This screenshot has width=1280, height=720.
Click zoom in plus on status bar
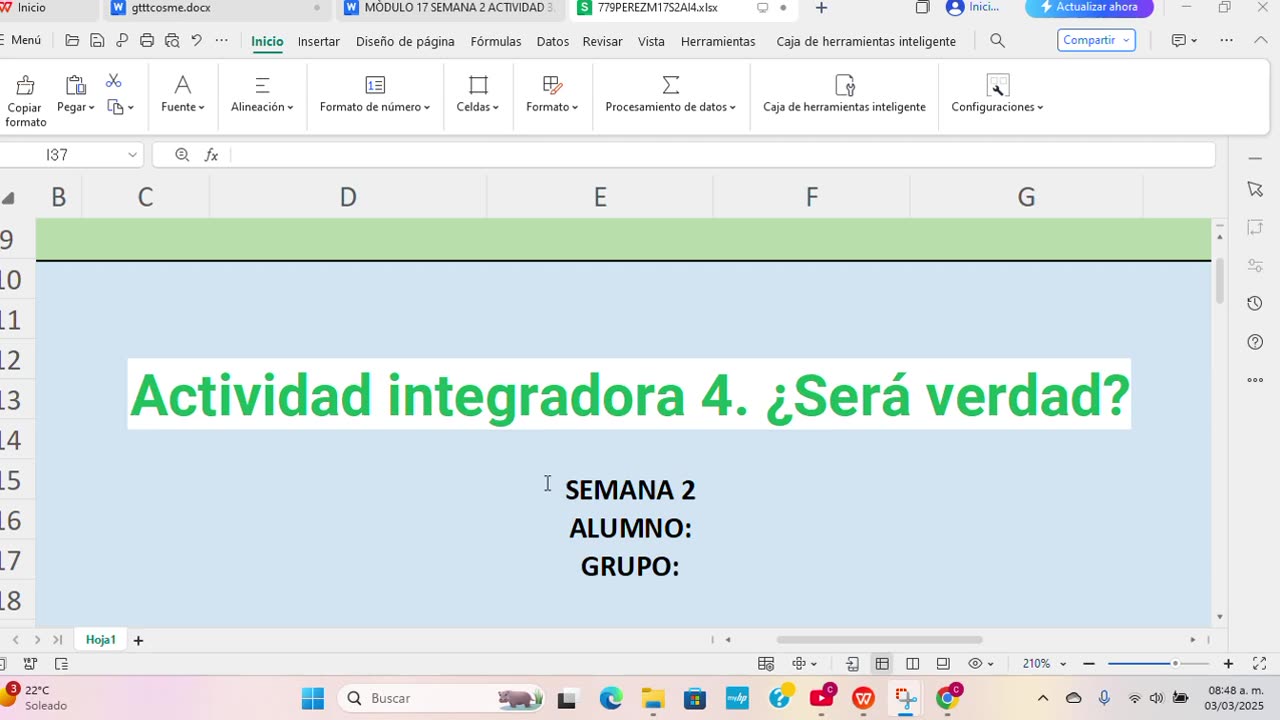coord(1228,664)
